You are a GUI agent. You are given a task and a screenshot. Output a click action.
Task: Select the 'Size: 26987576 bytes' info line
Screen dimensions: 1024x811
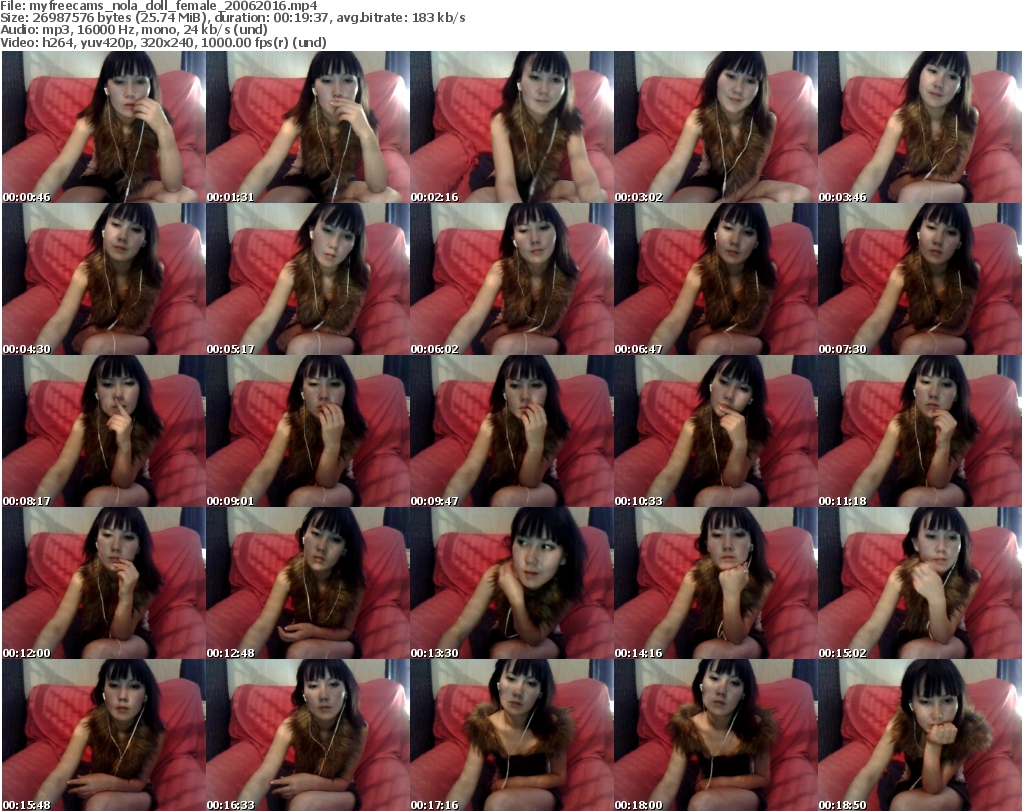click(x=232, y=18)
